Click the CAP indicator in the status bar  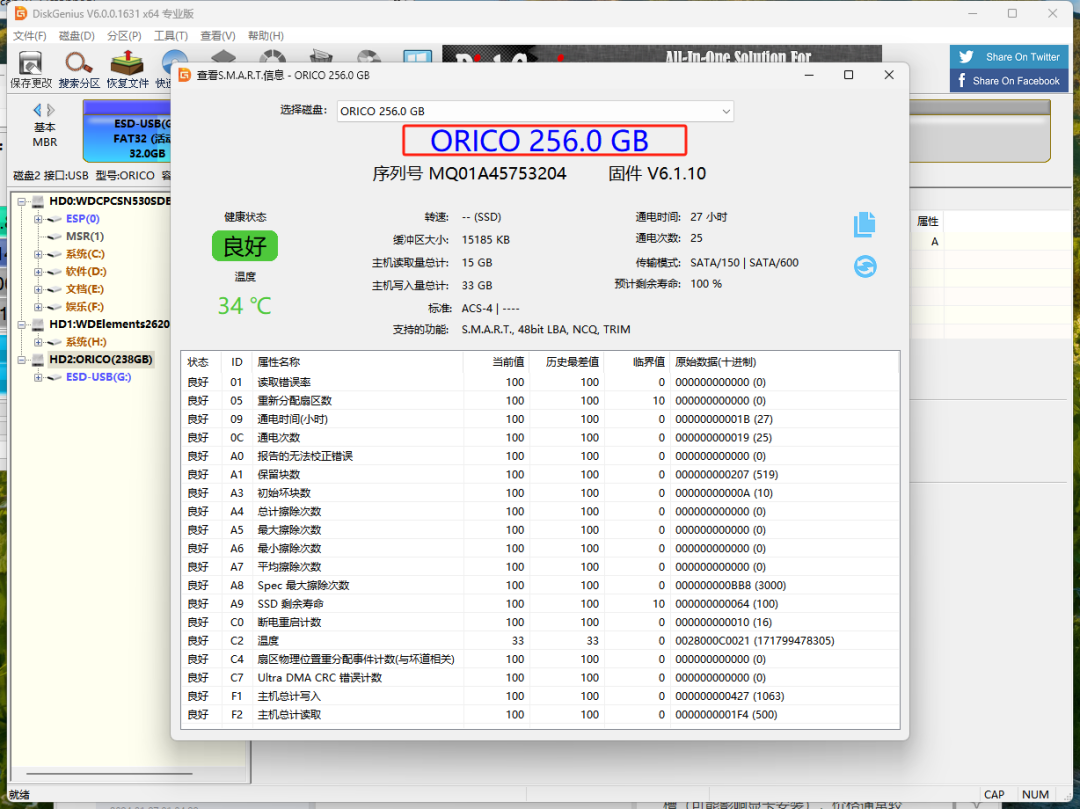(x=994, y=795)
